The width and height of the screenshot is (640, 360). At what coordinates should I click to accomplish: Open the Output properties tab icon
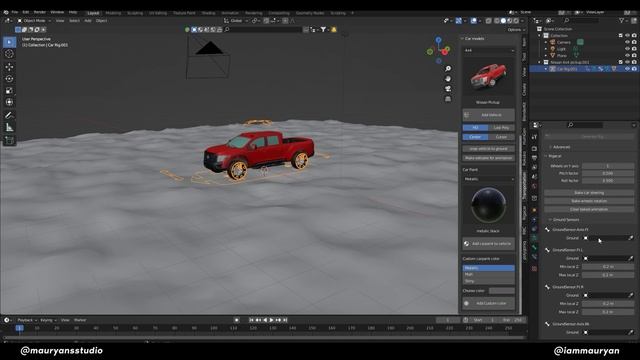click(534, 158)
